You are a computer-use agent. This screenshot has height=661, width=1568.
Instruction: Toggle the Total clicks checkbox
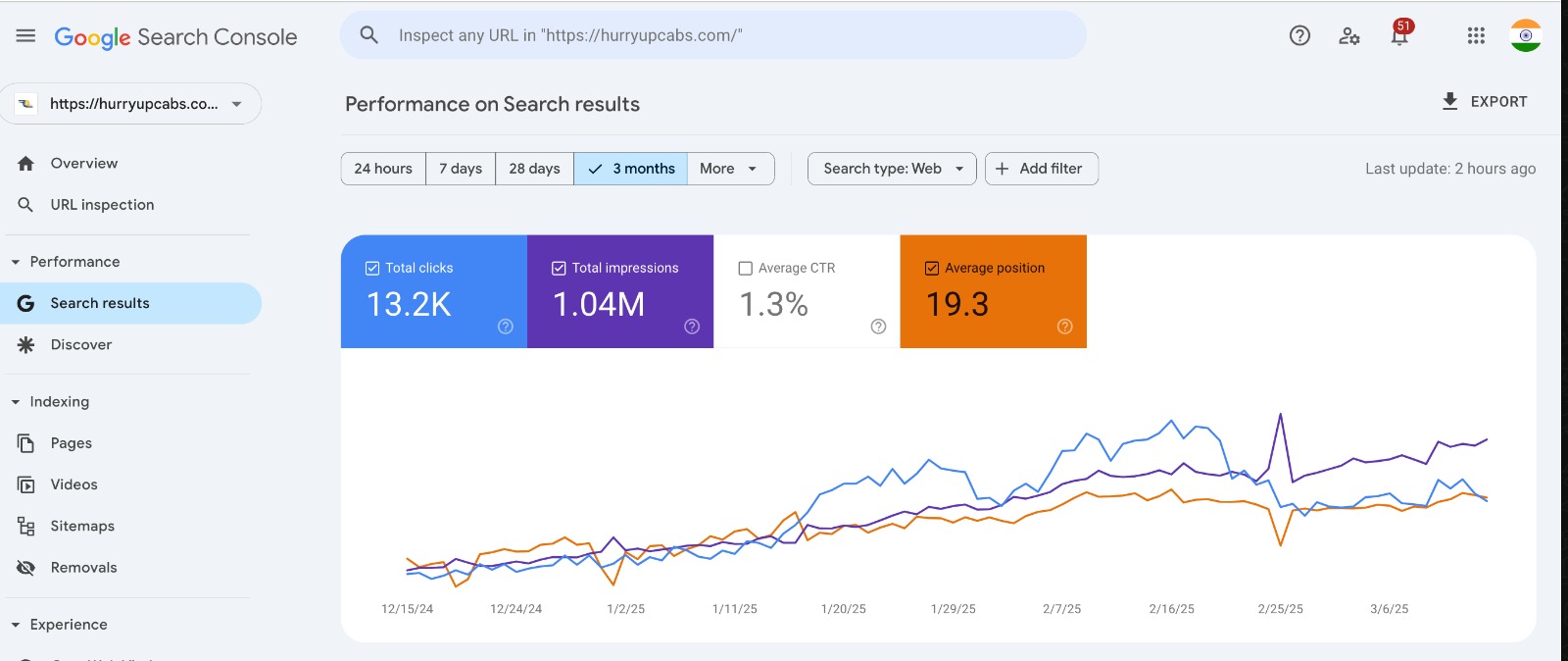pos(372,268)
